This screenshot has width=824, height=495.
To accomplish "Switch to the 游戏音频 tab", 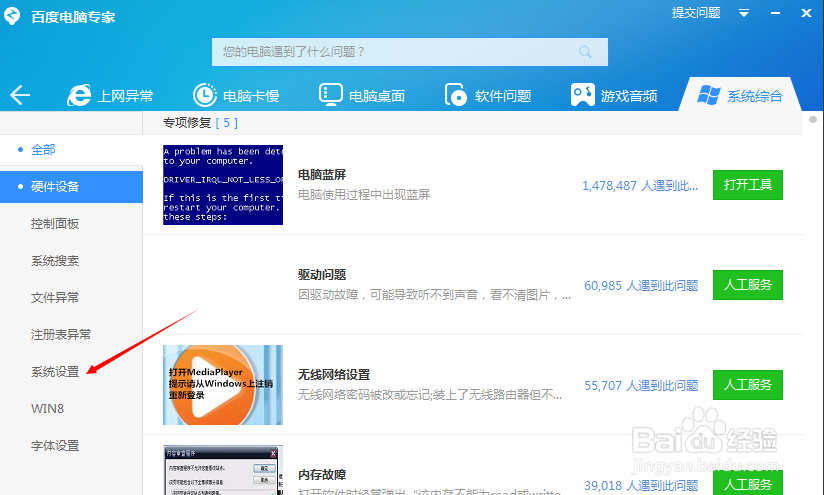I will click(614, 96).
